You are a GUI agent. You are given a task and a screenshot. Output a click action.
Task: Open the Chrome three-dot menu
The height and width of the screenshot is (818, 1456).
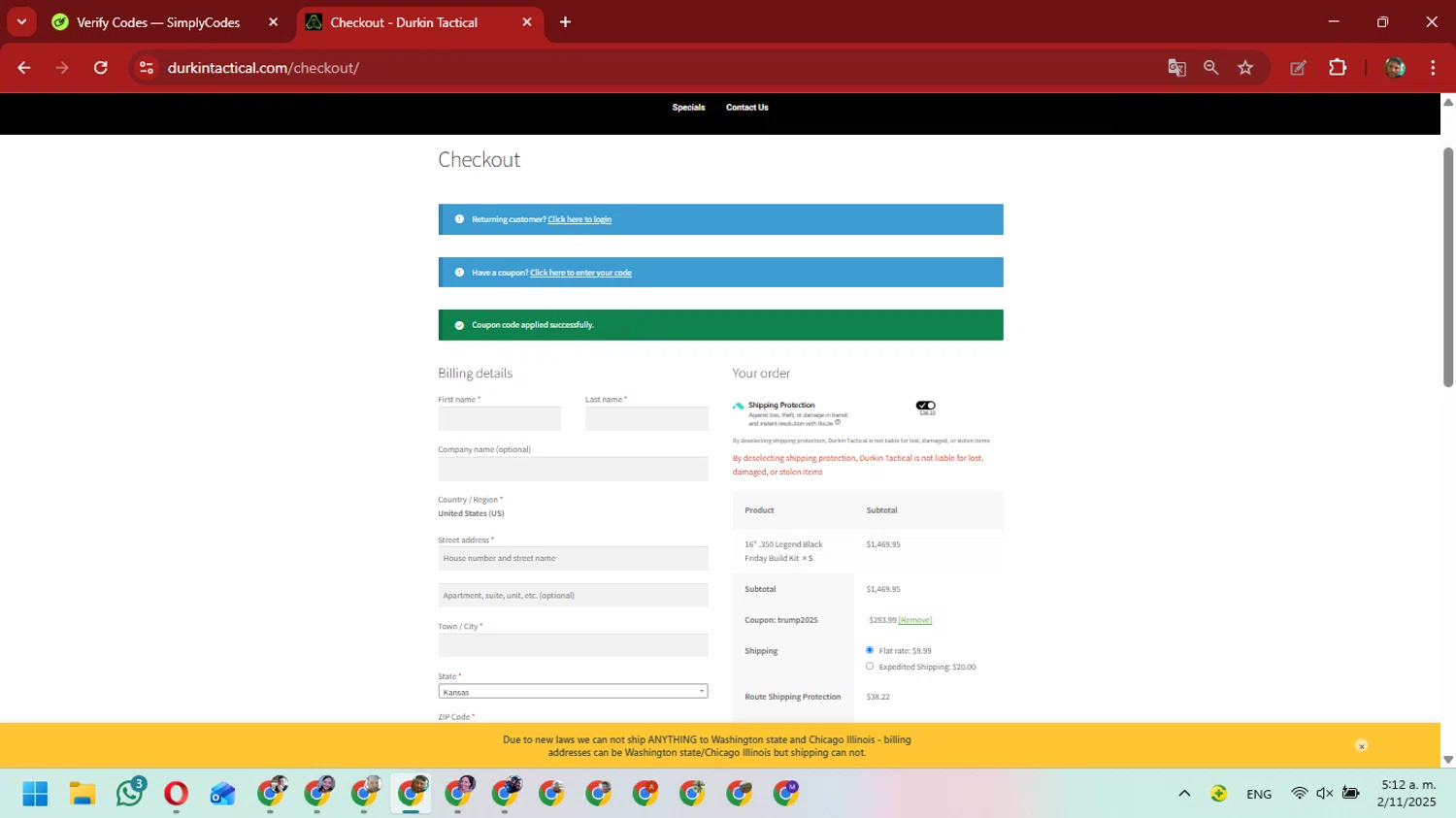tap(1433, 68)
